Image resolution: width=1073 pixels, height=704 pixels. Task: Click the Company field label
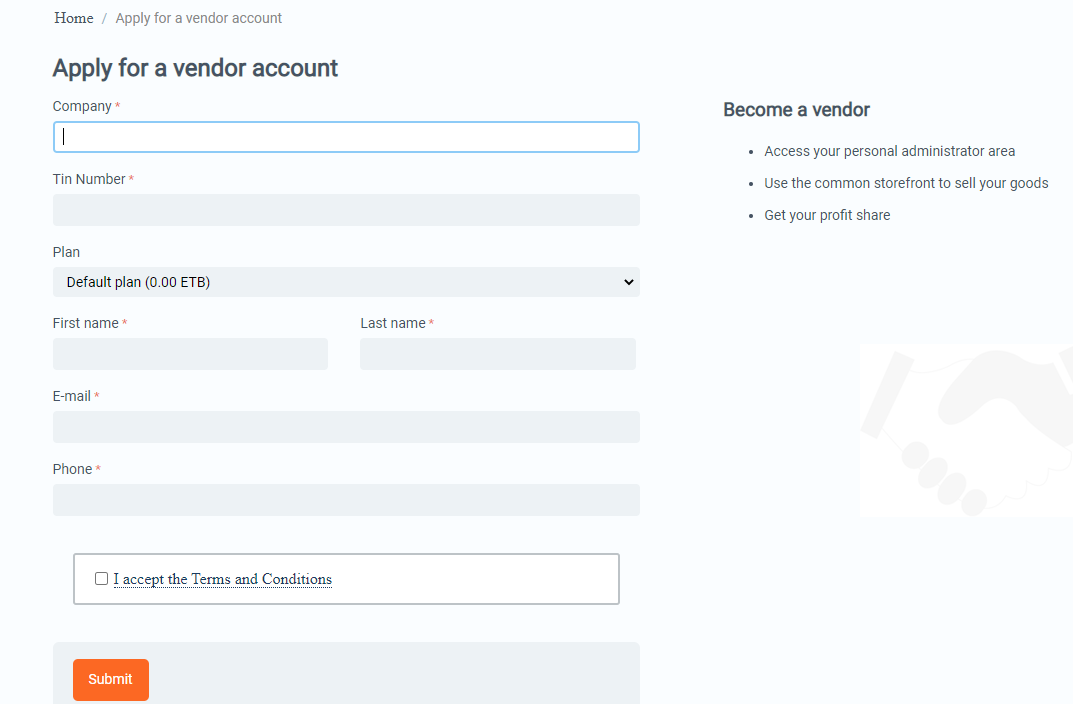click(x=82, y=106)
